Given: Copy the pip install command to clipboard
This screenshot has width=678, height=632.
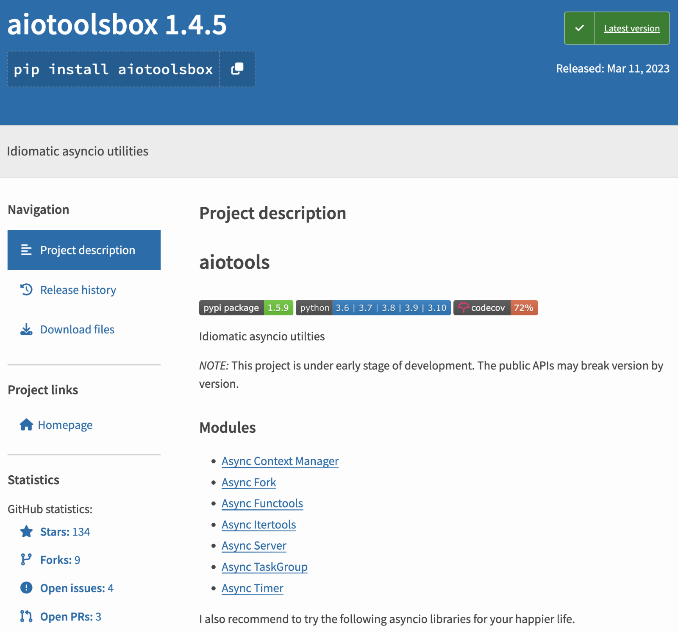Looking at the screenshot, I should [x=237, y=69].
